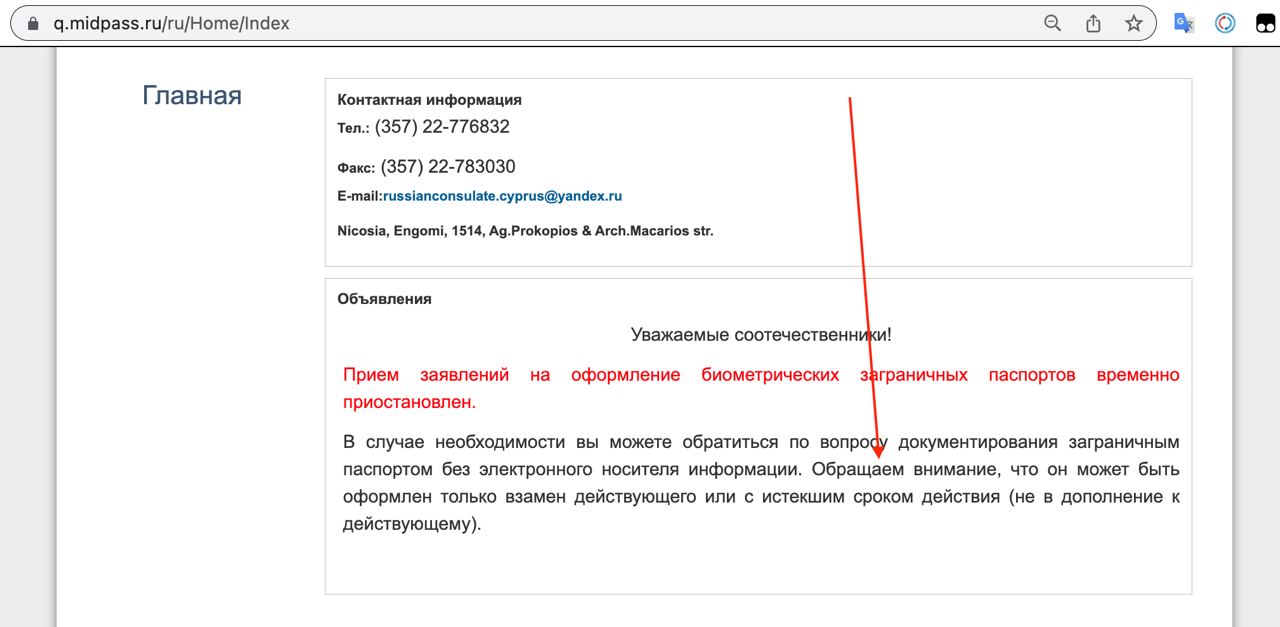The image size is (1280, 627).
Task: Click the circular arrows extension icon
Action: click(x=1225, y=23)
